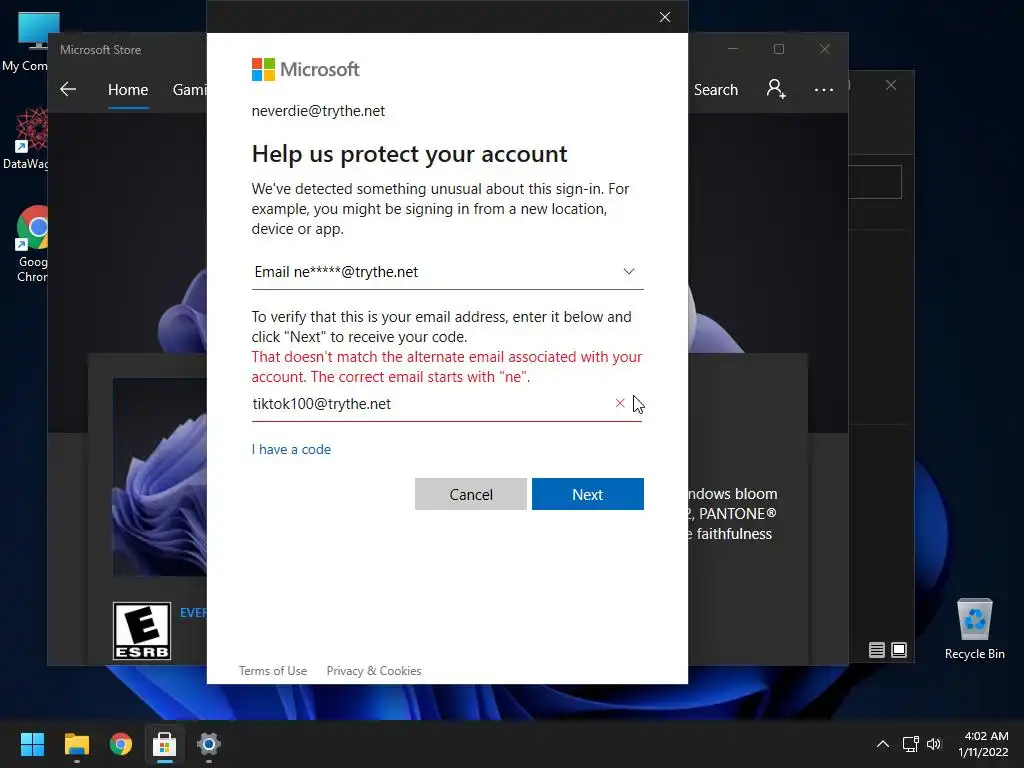Click the neverdie@trythe.net account text
Image resolution: width=1024 pixels, height=768 pixels.
point(318,111)
